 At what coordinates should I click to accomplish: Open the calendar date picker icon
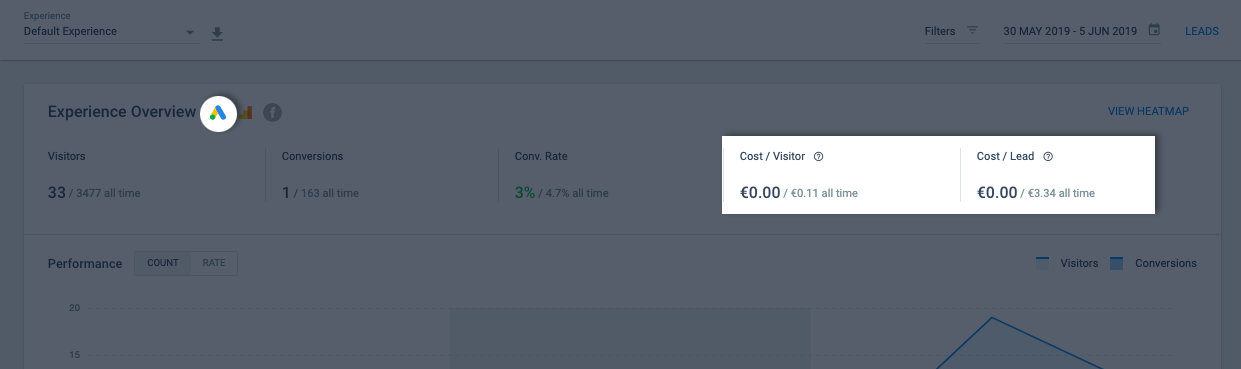tap(1154, 31)
